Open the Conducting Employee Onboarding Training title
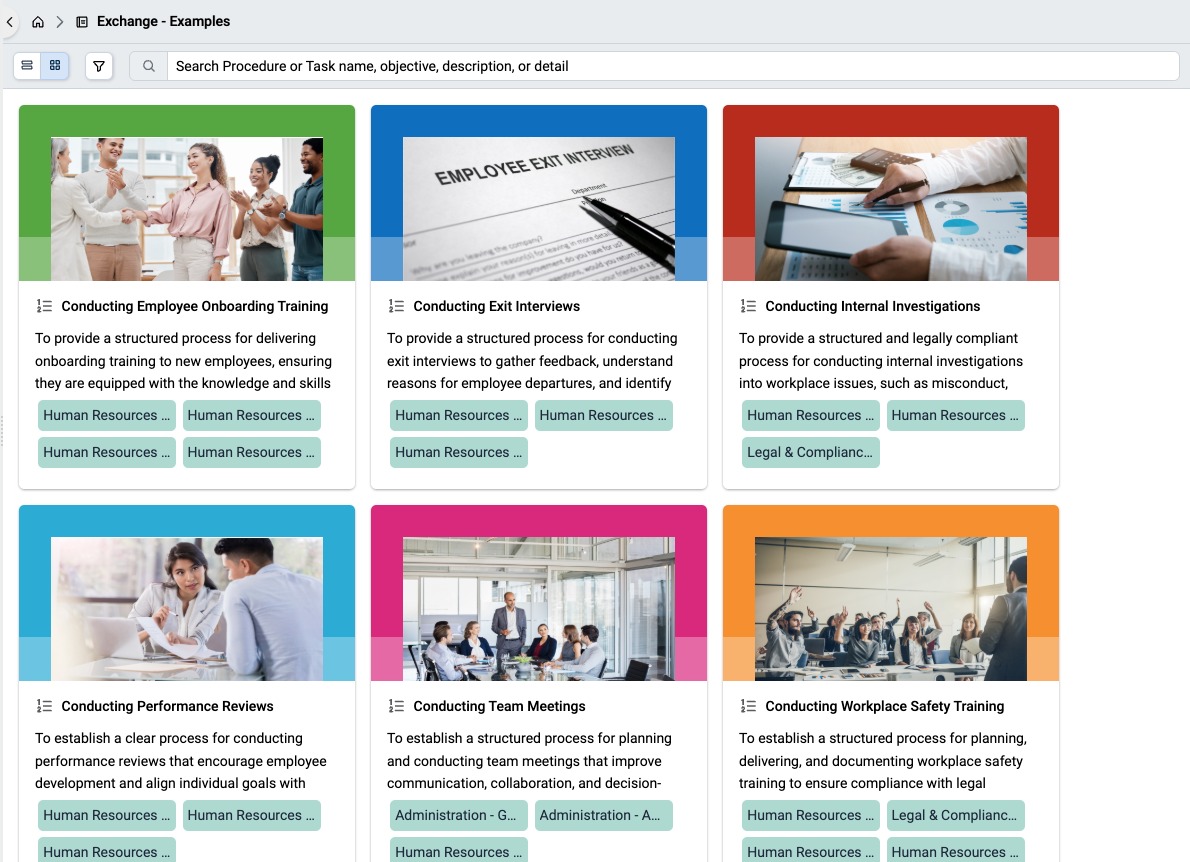1190x862 pixels. coord(195,306)
